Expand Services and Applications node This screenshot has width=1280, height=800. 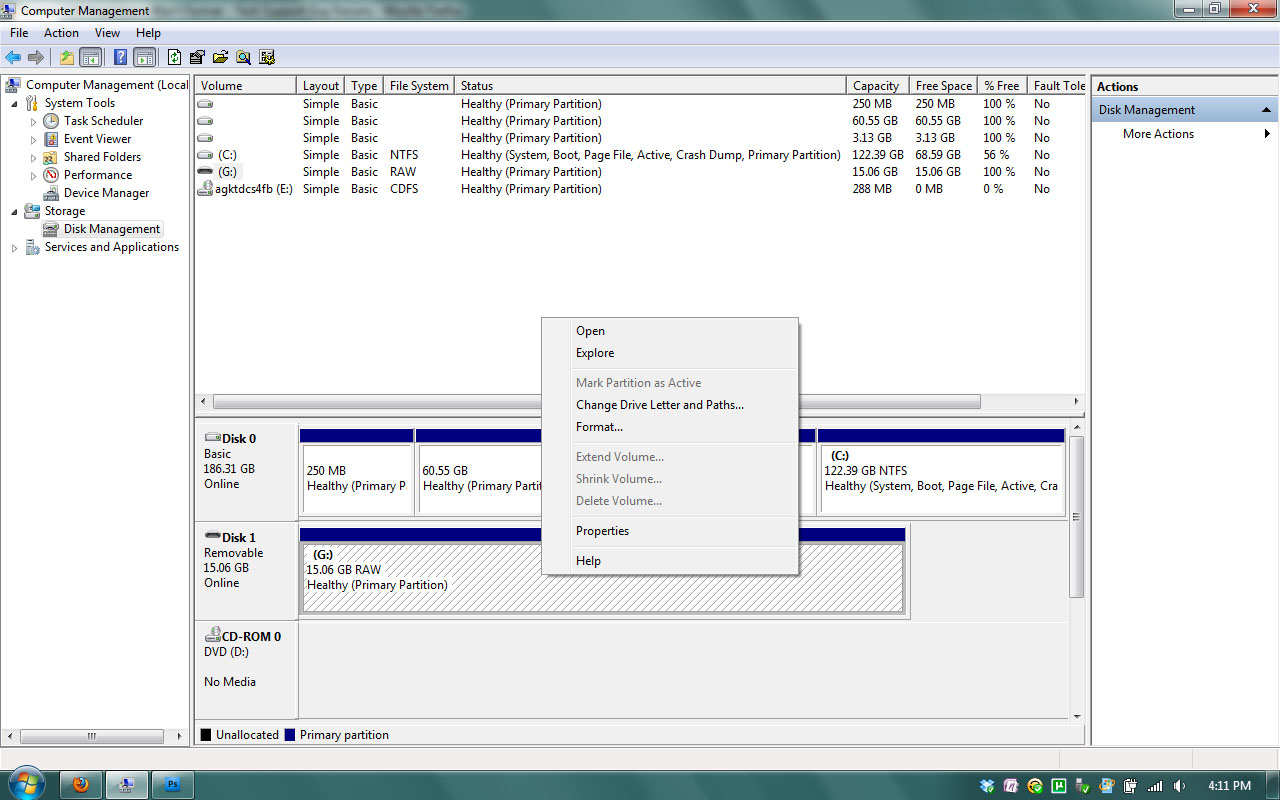point(14,247)
